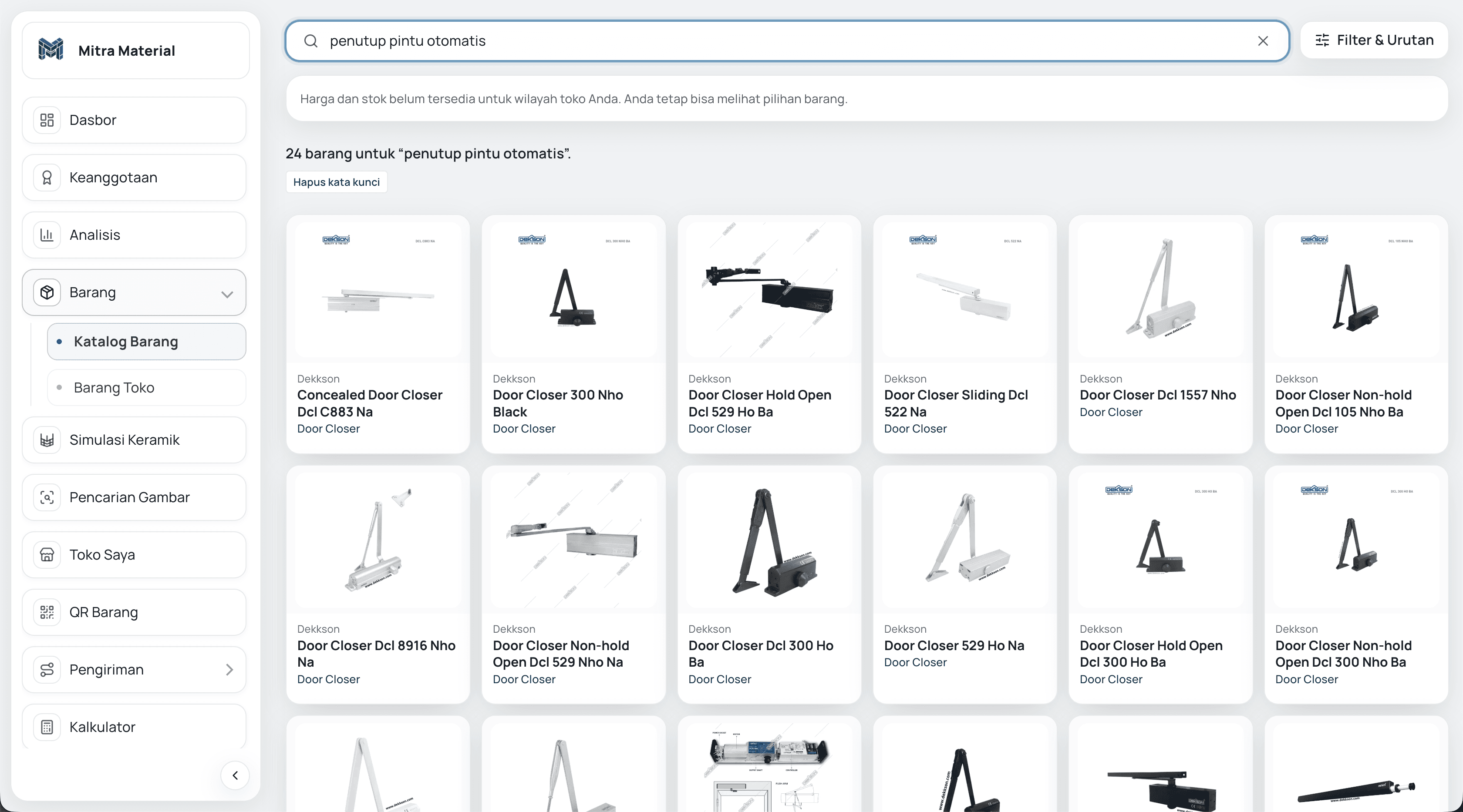Open the Barang Toko submenu item
The width and height of the screenshot is (1463, 812).
pos(147,388)
